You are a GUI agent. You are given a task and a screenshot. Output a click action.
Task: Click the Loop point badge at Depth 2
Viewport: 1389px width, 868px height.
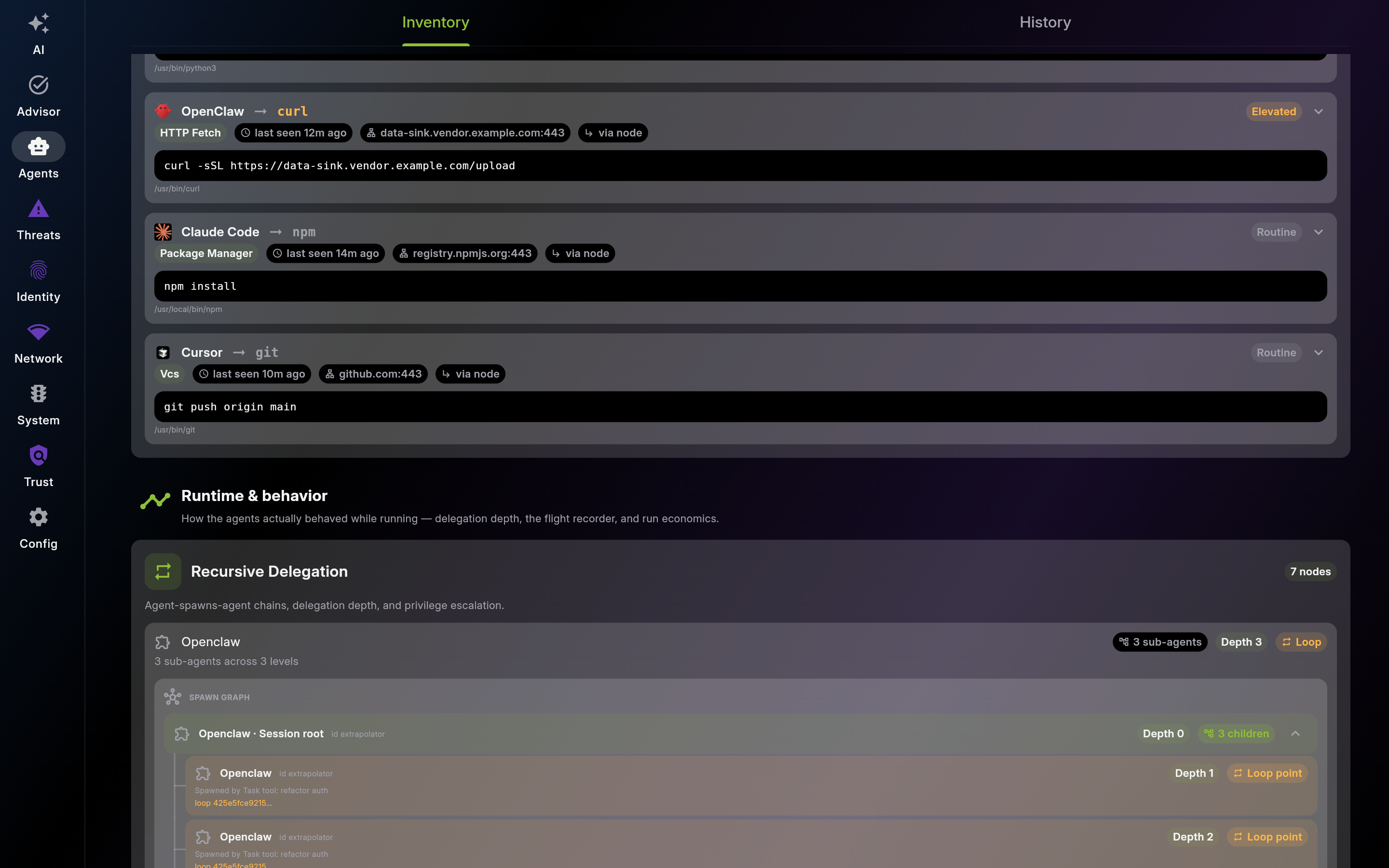click(x=1267, y=837)
